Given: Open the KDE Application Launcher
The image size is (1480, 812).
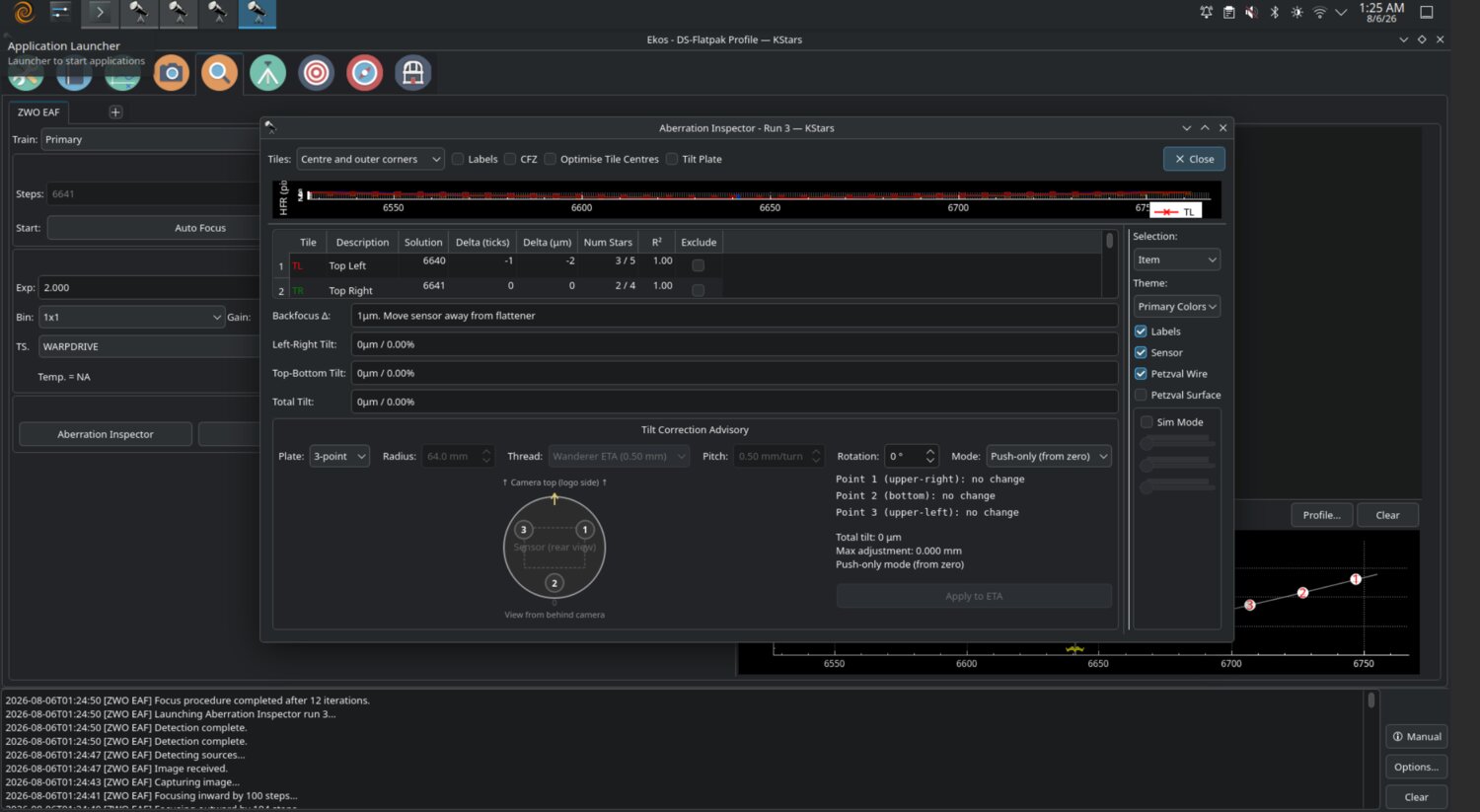Looking at the screenshot, I should click(x=24, y=12).
